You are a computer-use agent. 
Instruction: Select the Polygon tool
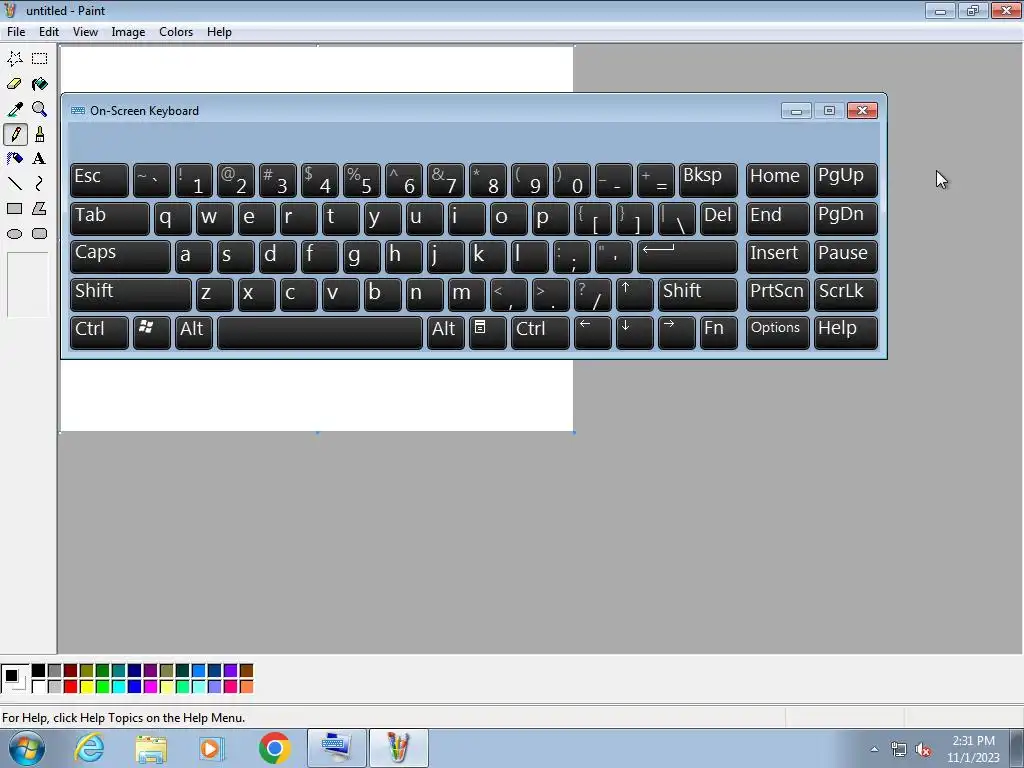point(40,209)
